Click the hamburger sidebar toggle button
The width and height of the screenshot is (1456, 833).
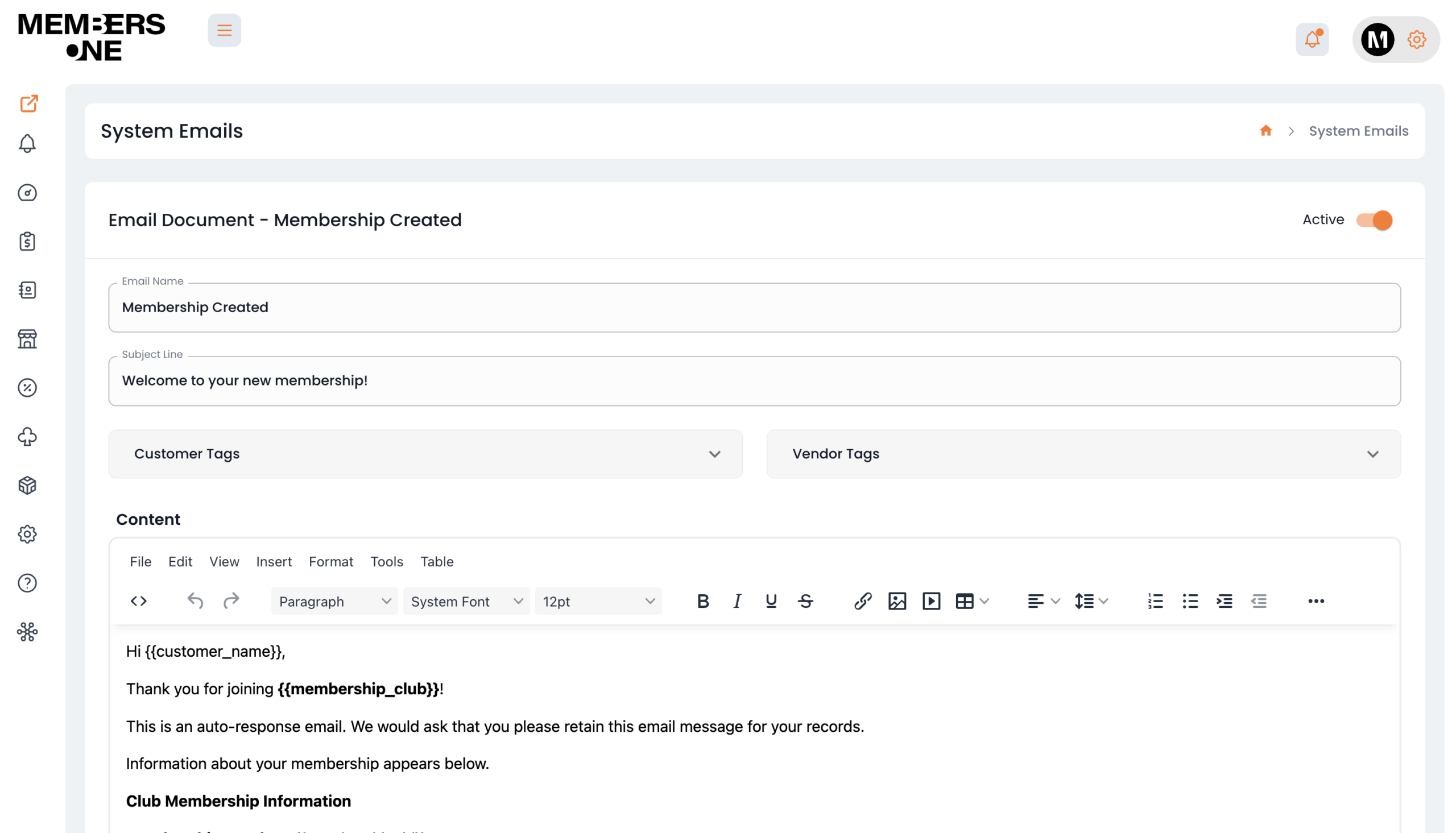(224, 30)
